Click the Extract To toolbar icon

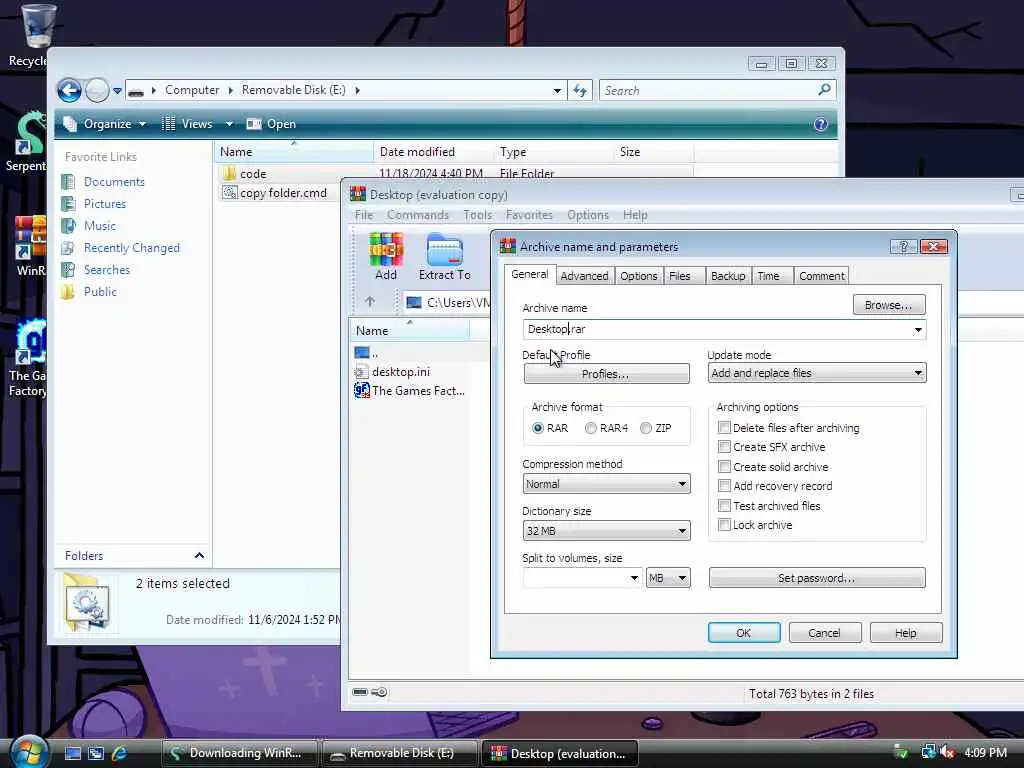coord(445,257)
